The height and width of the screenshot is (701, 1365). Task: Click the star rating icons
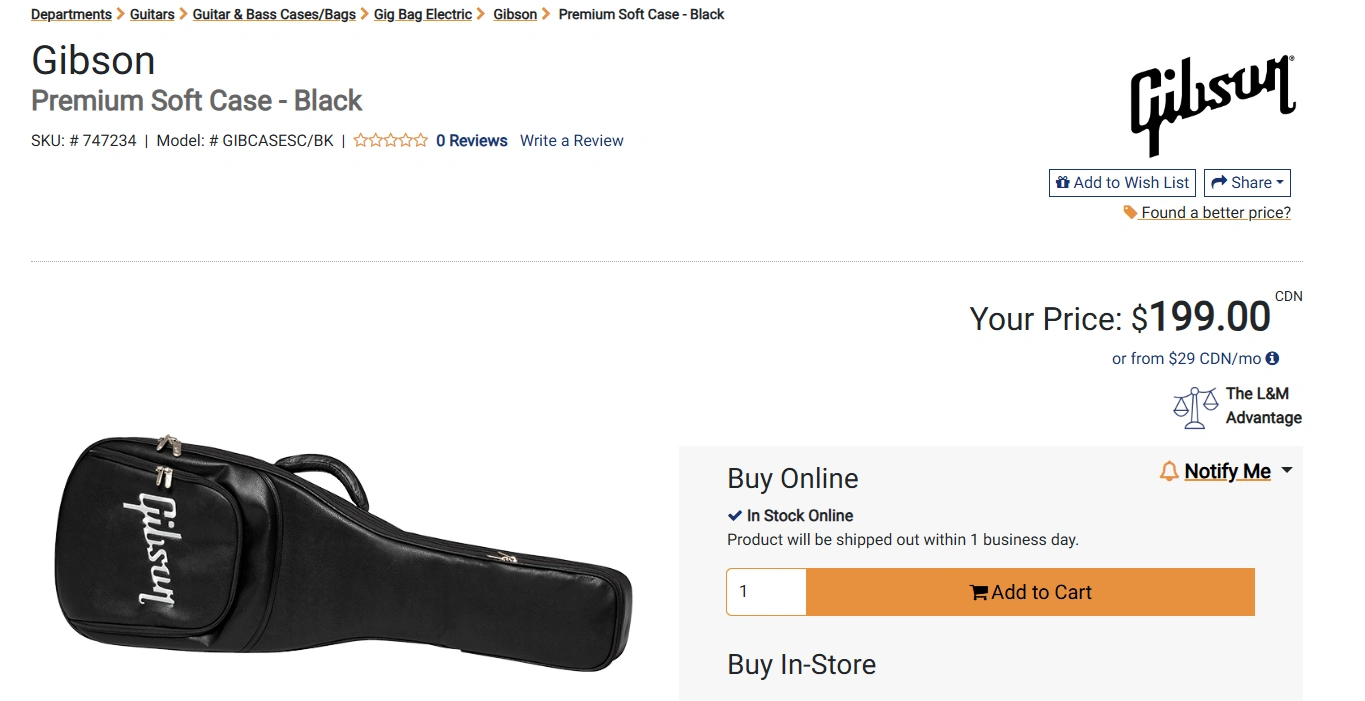tap(391, 141)
